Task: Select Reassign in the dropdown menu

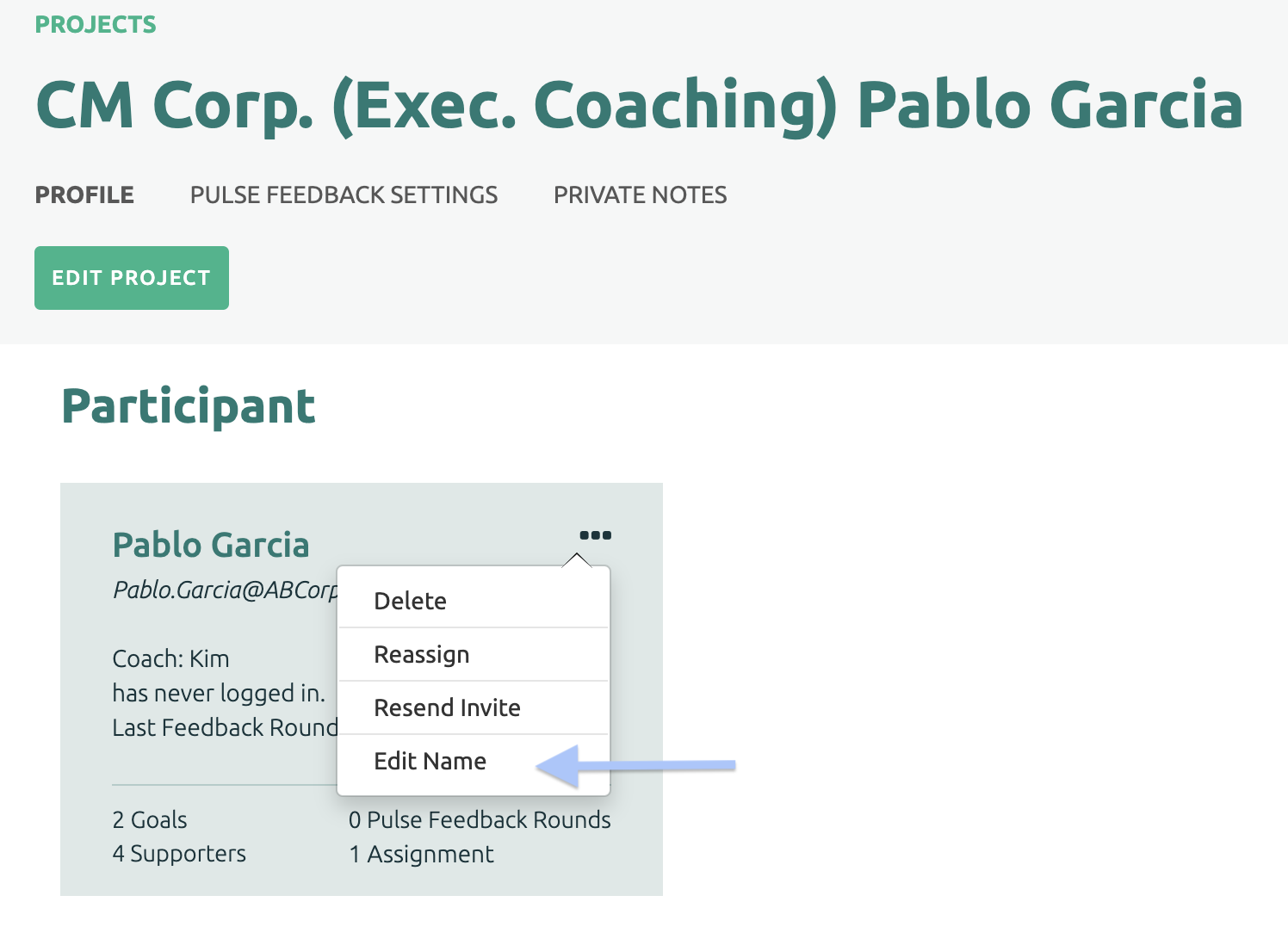Action: point(474,655)
